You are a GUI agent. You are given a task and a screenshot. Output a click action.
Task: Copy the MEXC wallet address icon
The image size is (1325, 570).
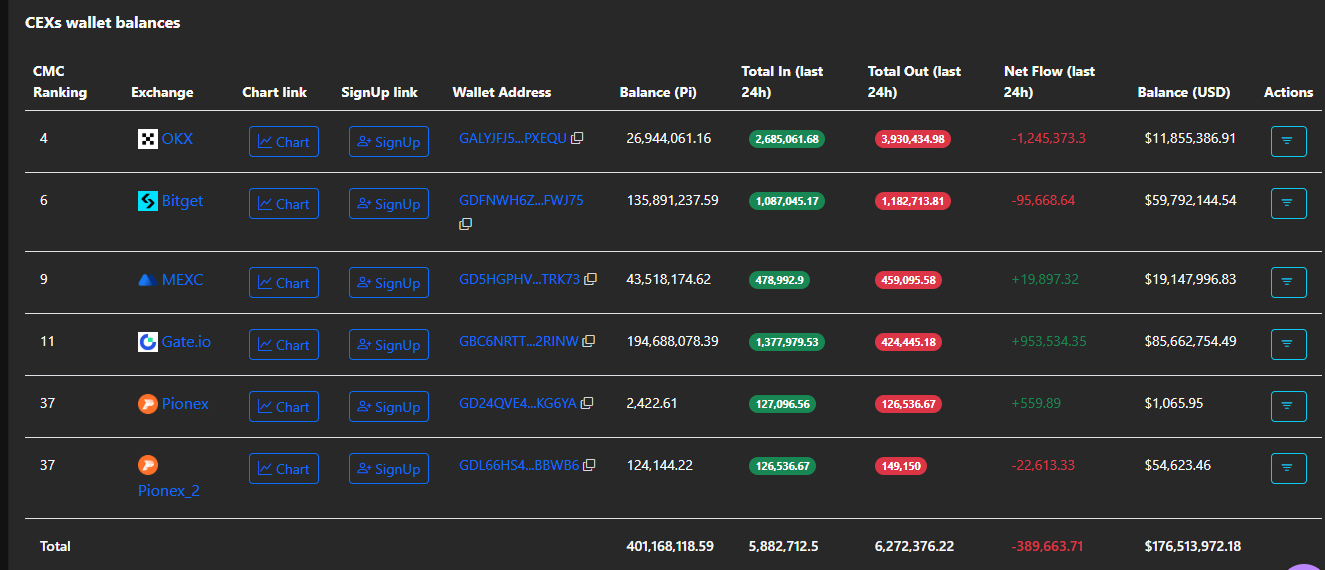590,279
